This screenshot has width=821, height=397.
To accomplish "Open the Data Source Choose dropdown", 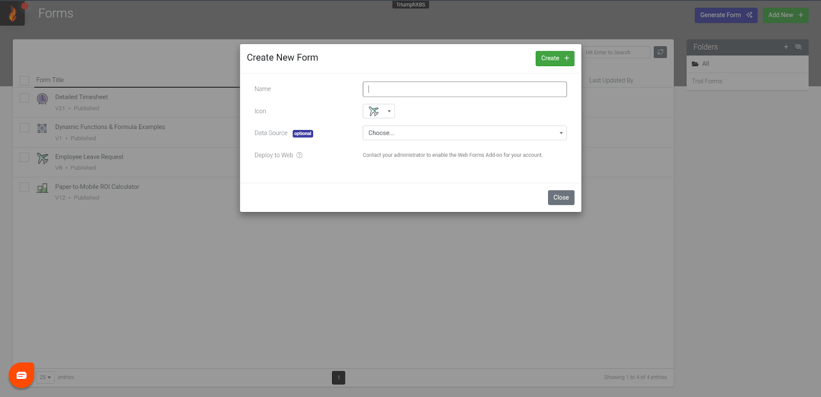I will (464, 133).
